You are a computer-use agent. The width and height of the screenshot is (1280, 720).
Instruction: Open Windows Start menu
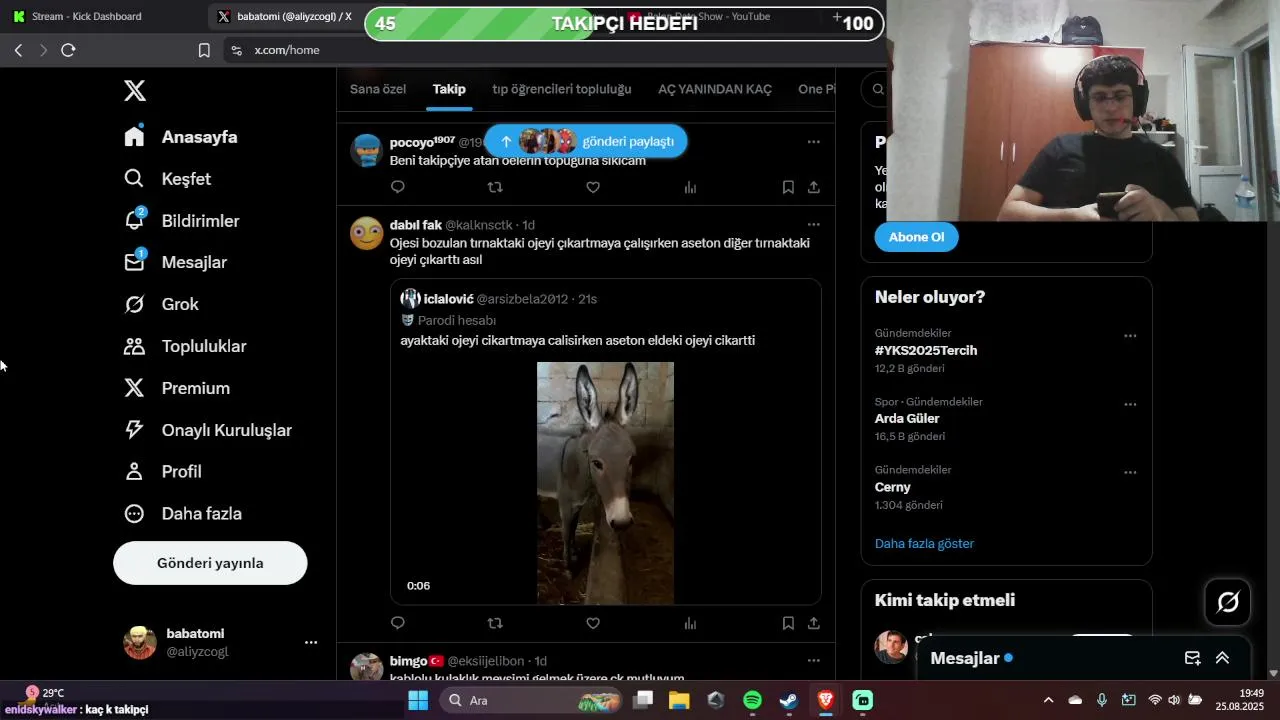click(418, 701)
